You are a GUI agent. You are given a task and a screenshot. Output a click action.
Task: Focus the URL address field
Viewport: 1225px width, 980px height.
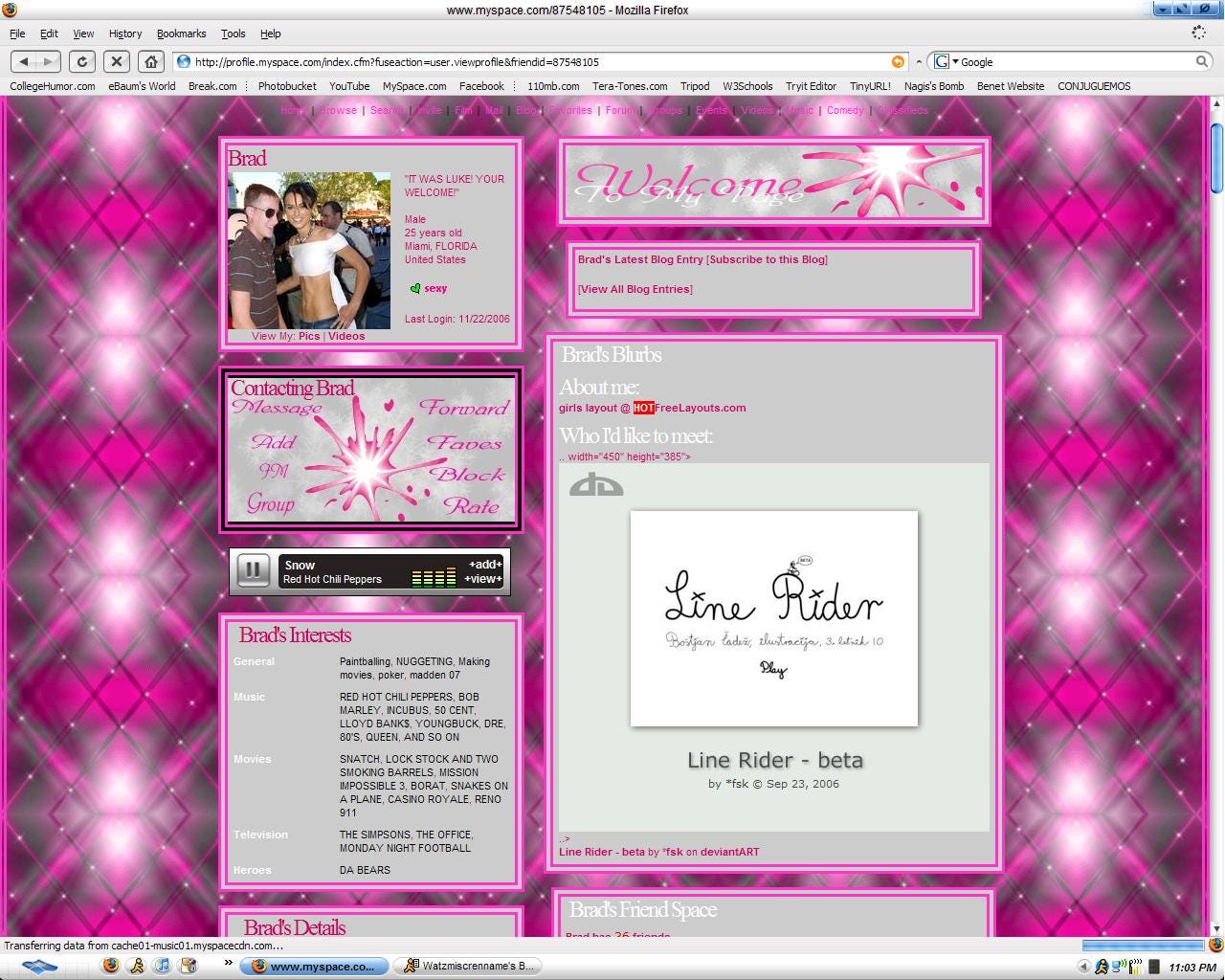click(x=541, y=61)
